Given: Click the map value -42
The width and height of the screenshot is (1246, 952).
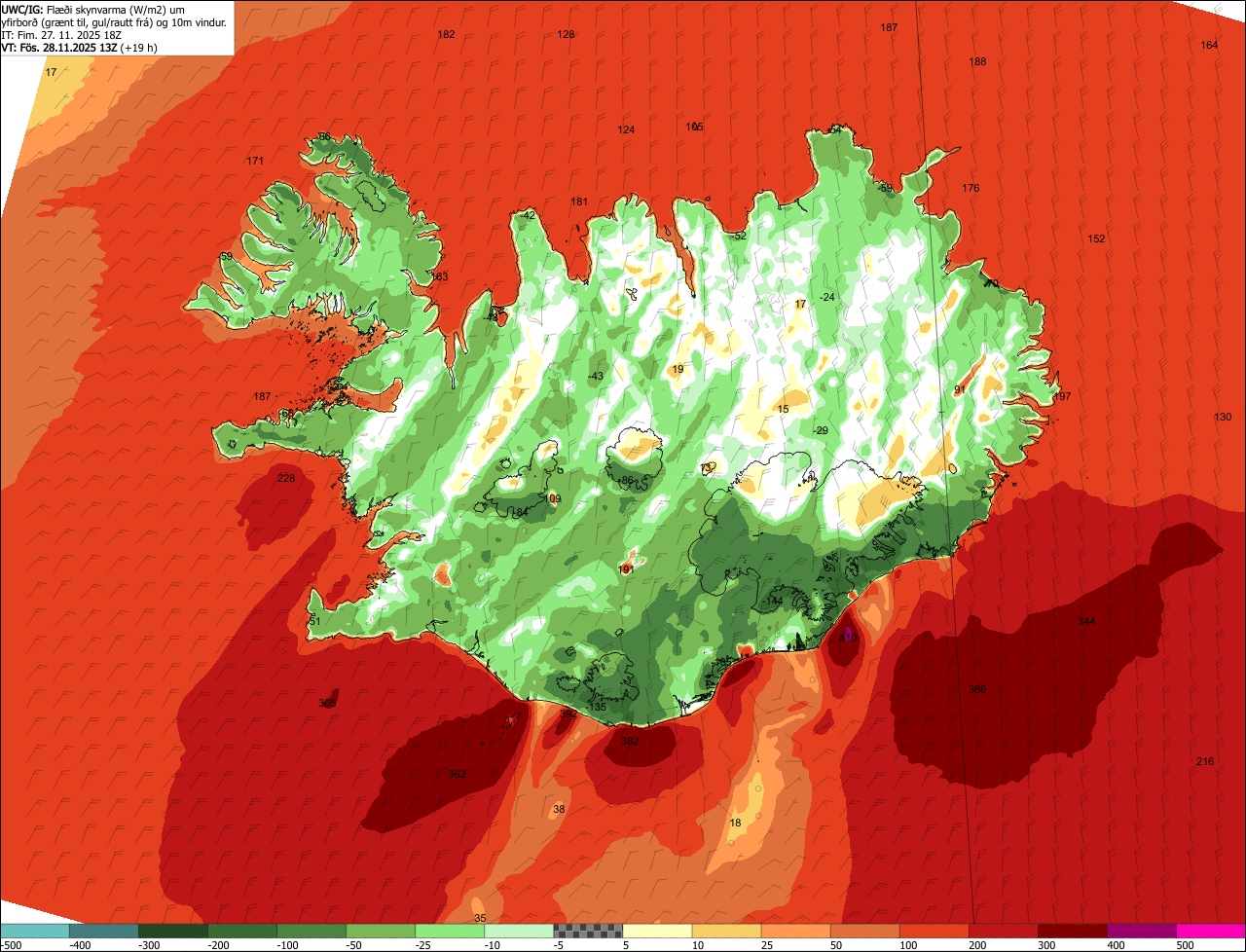Looking at the screenshot, I should click(x=528, y=215).
